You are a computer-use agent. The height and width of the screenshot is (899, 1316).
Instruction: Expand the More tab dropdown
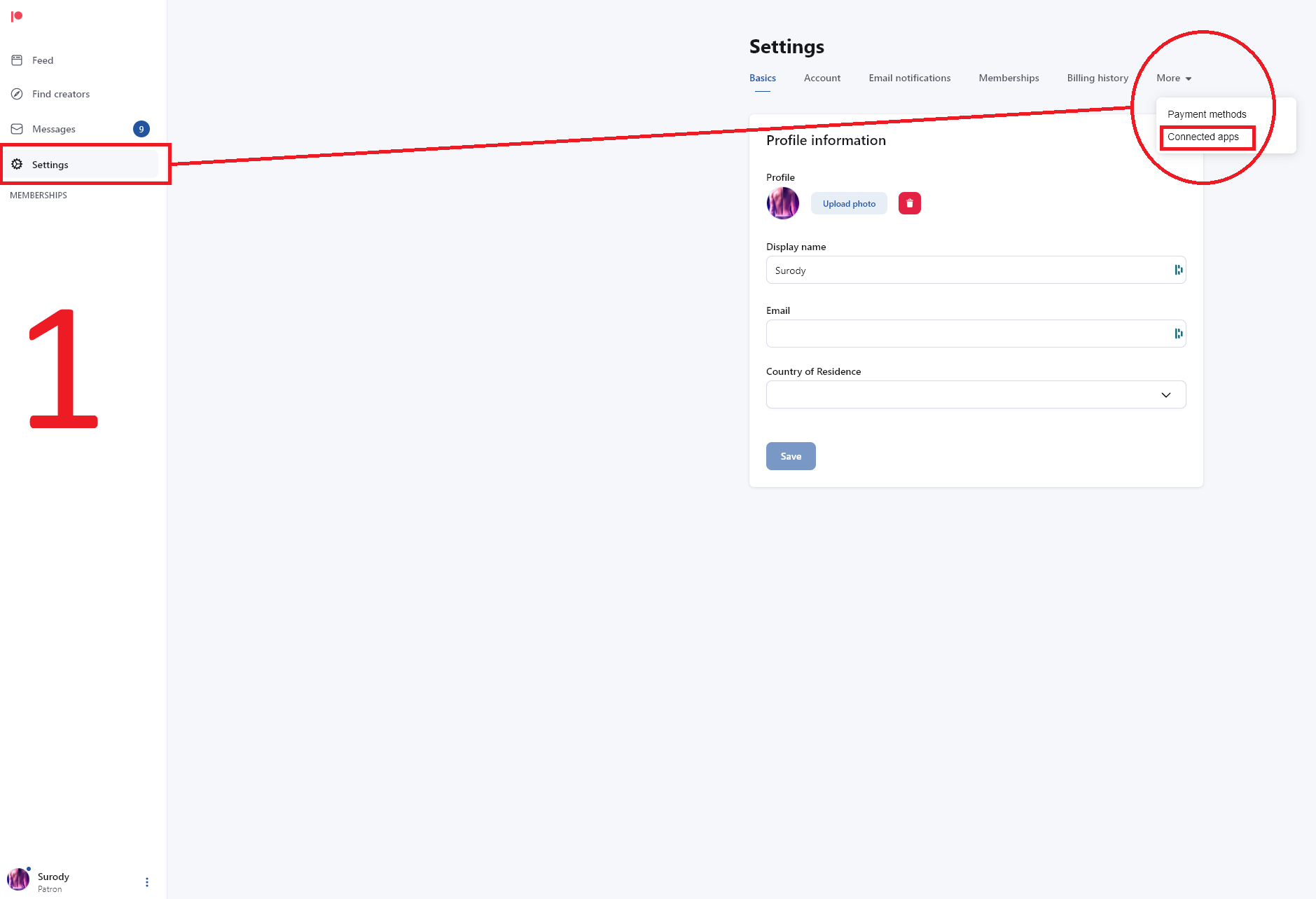click(1174, 78)
